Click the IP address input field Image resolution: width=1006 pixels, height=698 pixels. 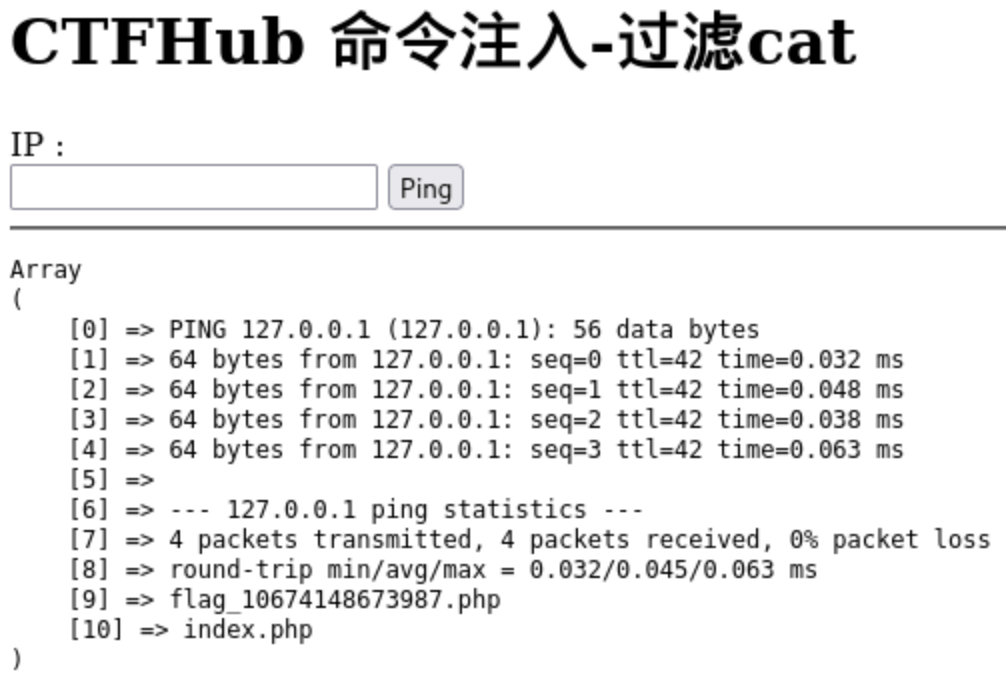pyautogui.click(x=193, y=187)
